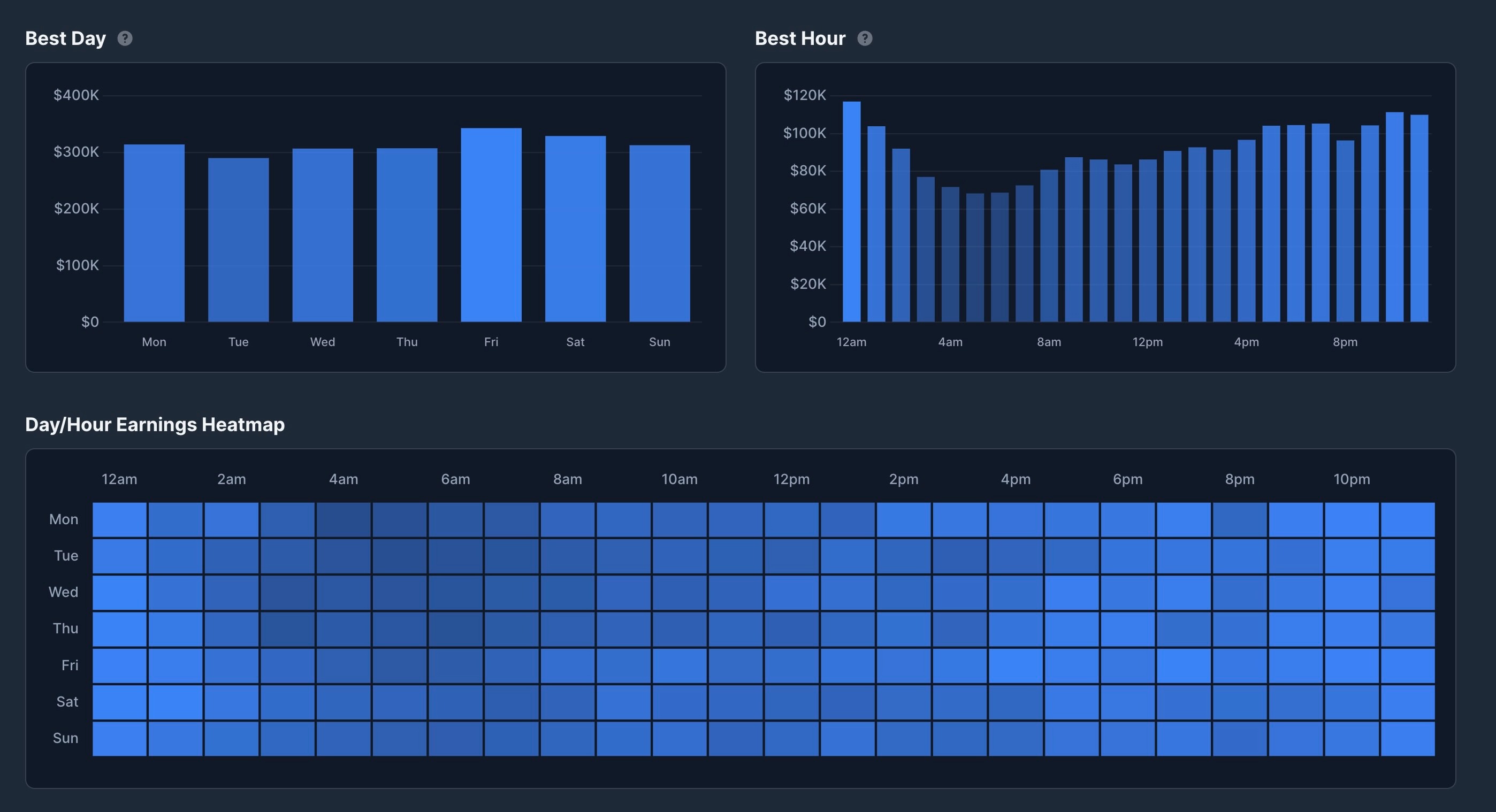
Task: Click the Fri 4pm heatmap cell
Action: pyautogui.click(x=1016, y=666)
